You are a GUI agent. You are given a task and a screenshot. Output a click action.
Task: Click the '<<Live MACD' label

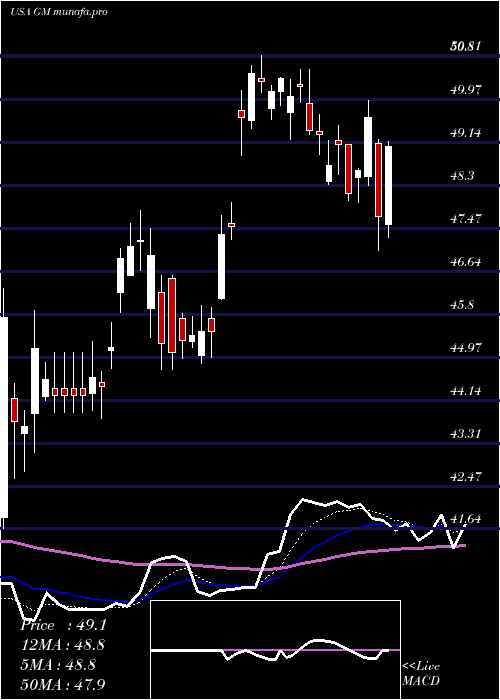[x=421, y=673]
